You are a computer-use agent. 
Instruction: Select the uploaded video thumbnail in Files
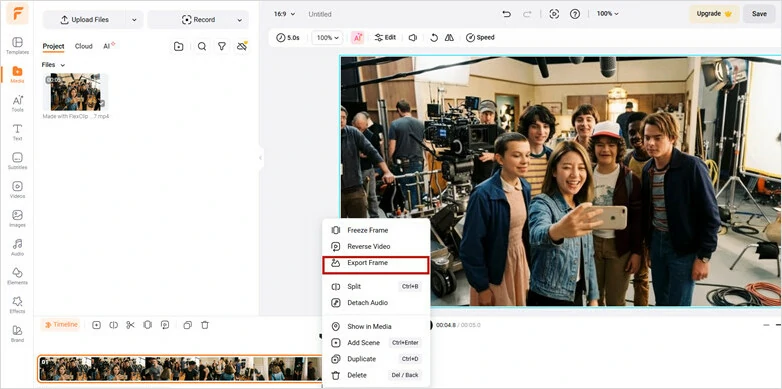(75, 92)
